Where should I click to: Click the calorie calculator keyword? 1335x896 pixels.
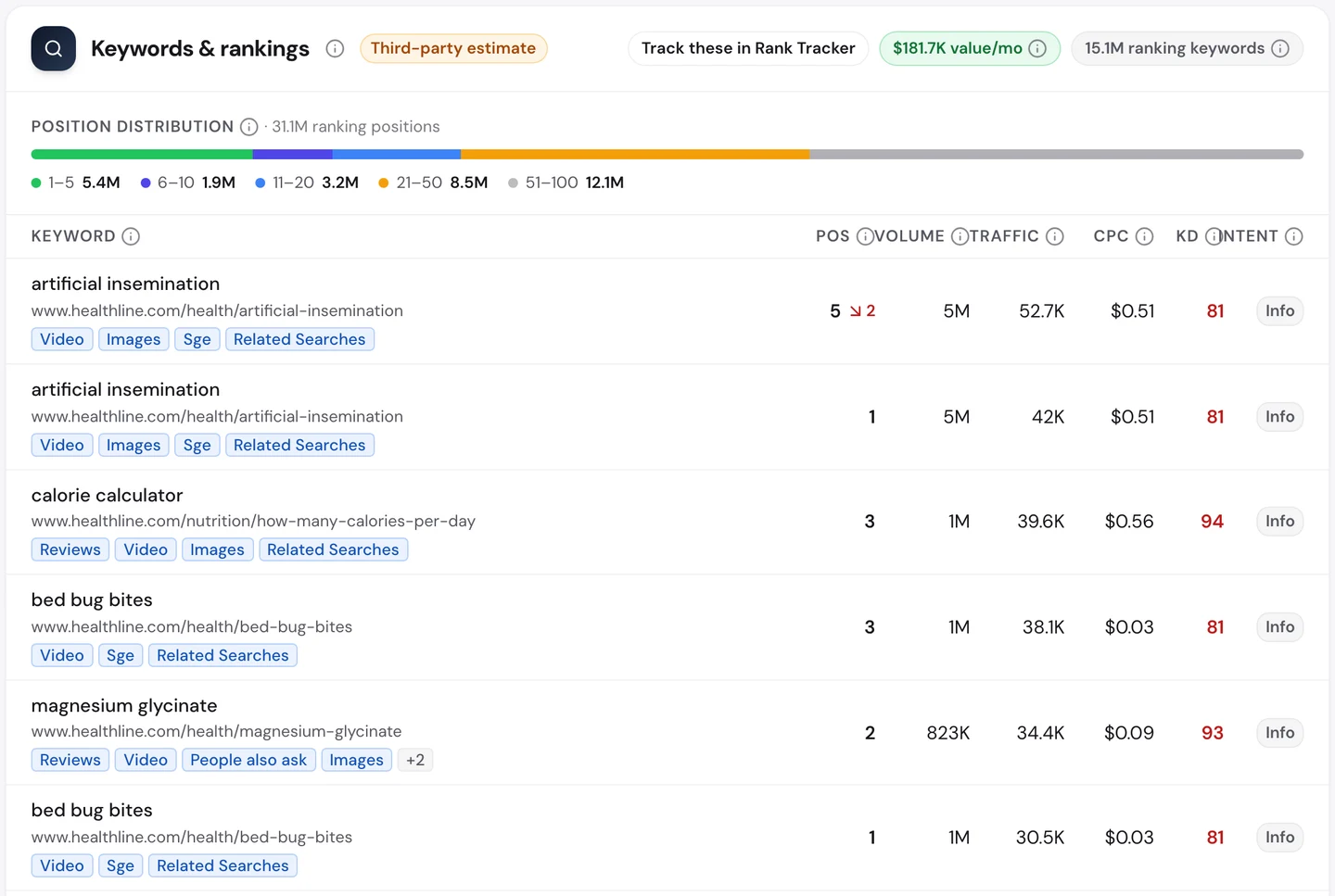pyautogui.click(x=107, y=495)
